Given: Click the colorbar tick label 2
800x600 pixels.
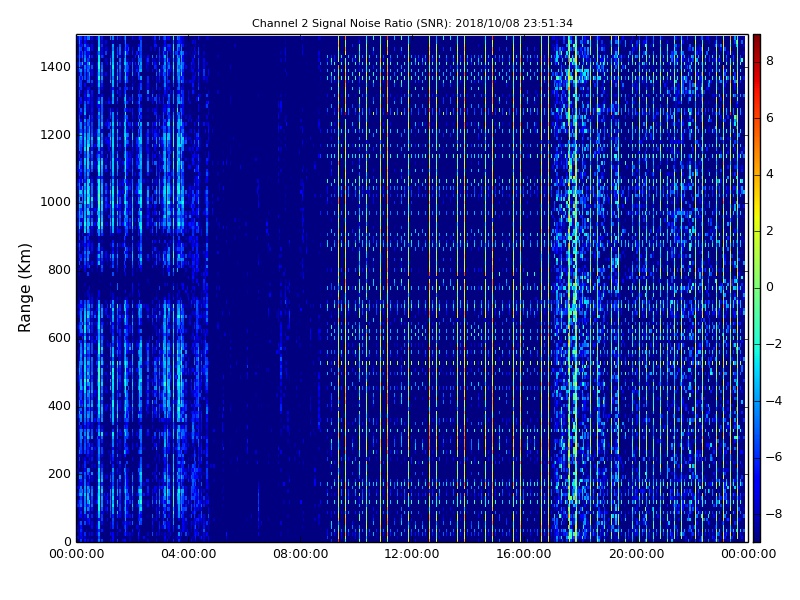Looking at the screenshot, I should (x=770, y=231).
